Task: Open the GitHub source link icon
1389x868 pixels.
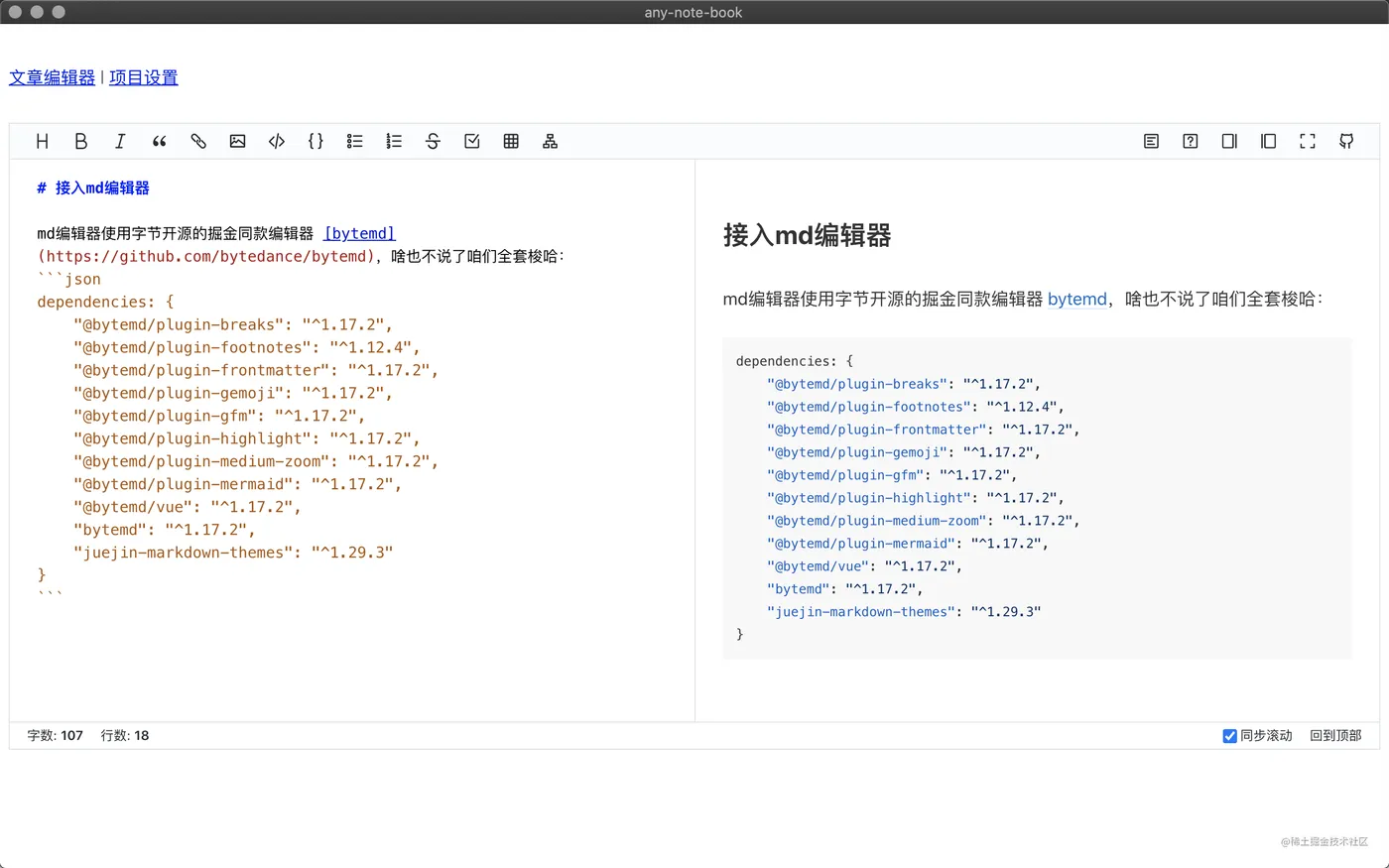Action: [1346, 141]
